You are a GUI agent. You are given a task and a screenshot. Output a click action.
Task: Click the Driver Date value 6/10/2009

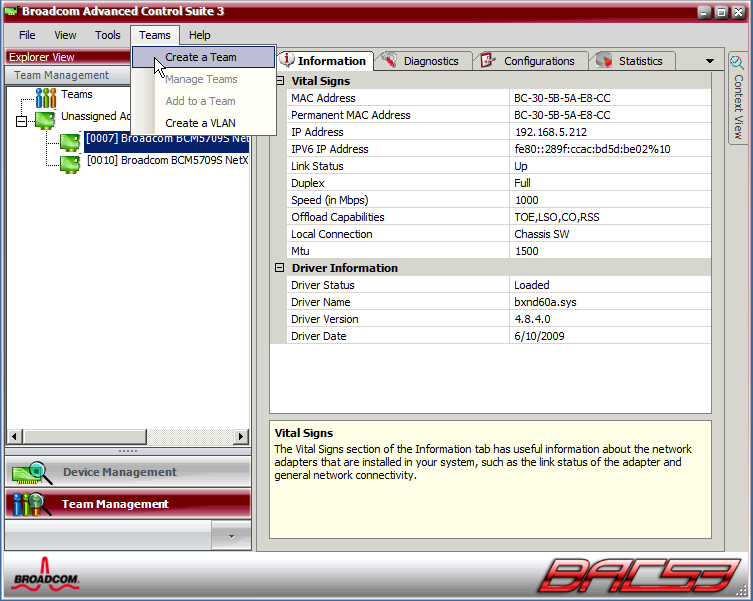(x=539, y=336)
